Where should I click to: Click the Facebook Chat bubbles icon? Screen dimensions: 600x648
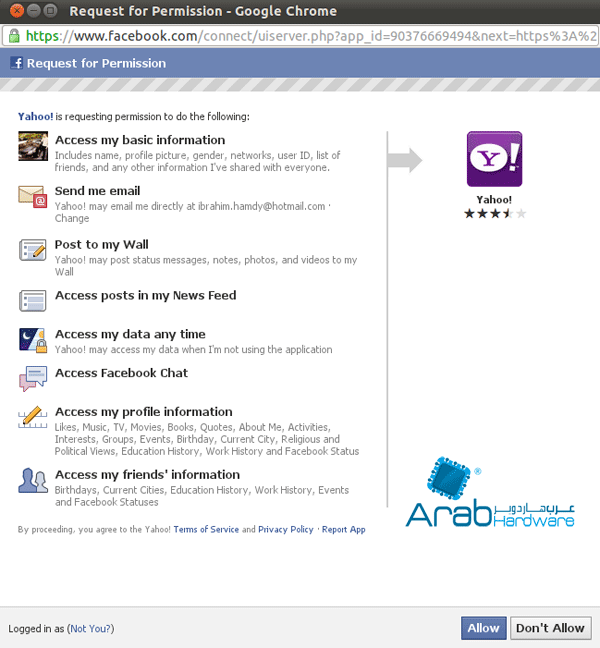tap(33, 378)
